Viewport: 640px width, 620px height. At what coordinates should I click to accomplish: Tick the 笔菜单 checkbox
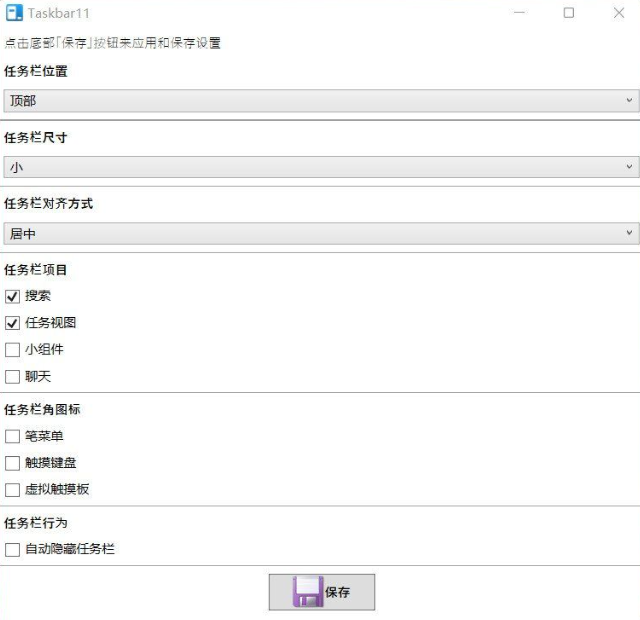pos(12,436)
